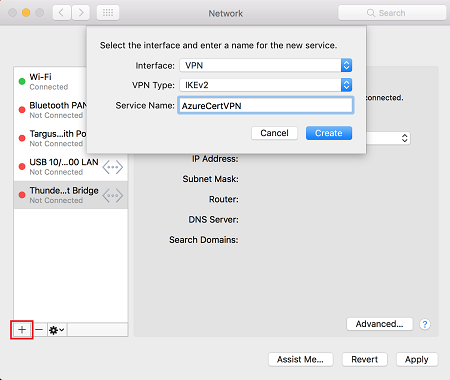The width and height of the screenshot is (450, 380).
Task: Apply the network settings
Action: pyautogui.click(x=417, y=359)
